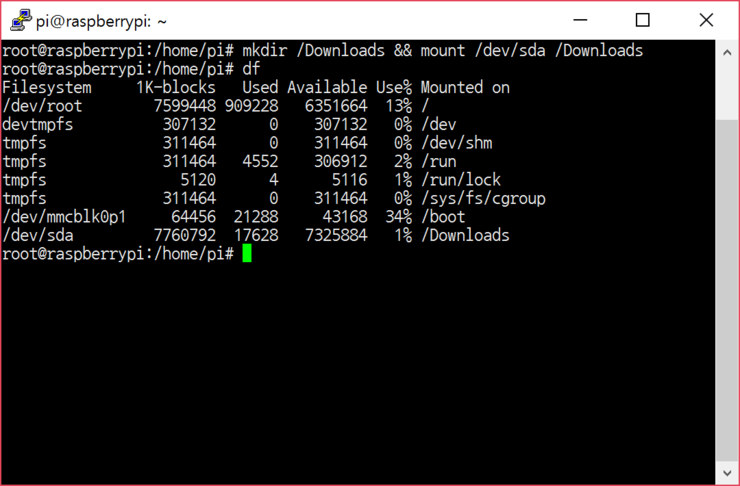Click the 'Available' column header
This screenshot has width=740, height=486.
pos(327,87)
